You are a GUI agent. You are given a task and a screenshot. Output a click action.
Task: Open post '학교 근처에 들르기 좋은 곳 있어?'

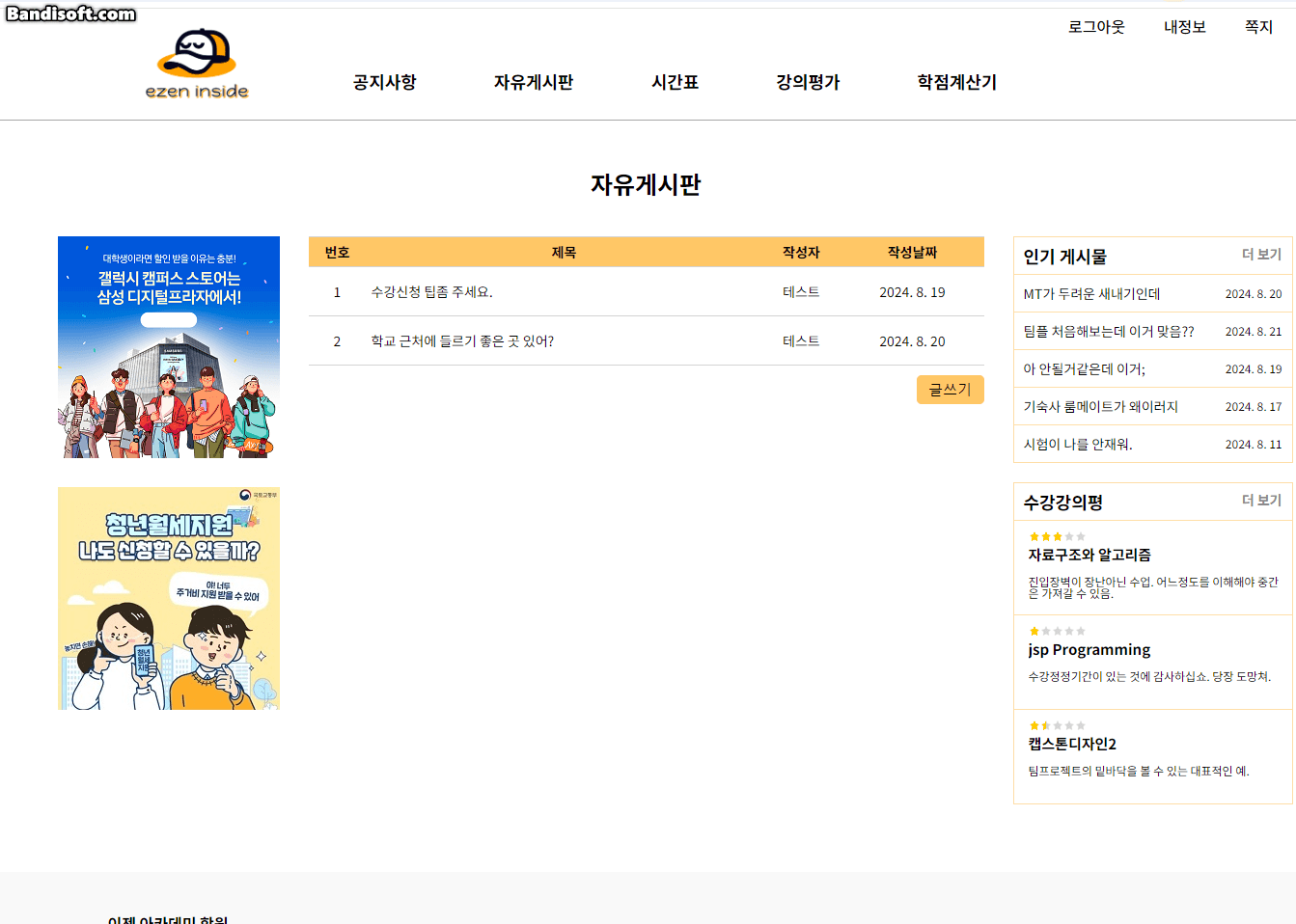(x=463, y=341)
